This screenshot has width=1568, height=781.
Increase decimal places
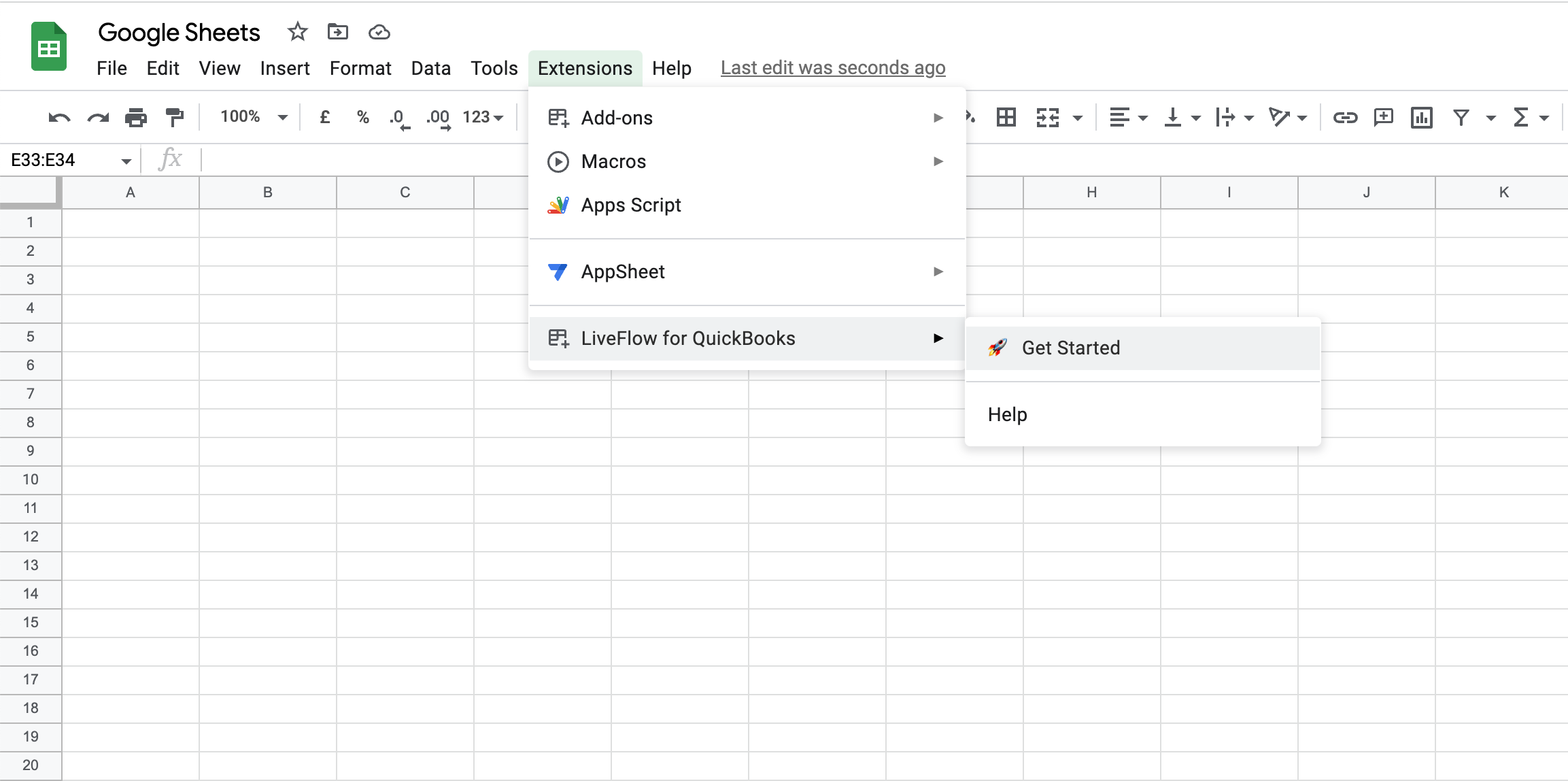tap(439, 118)
